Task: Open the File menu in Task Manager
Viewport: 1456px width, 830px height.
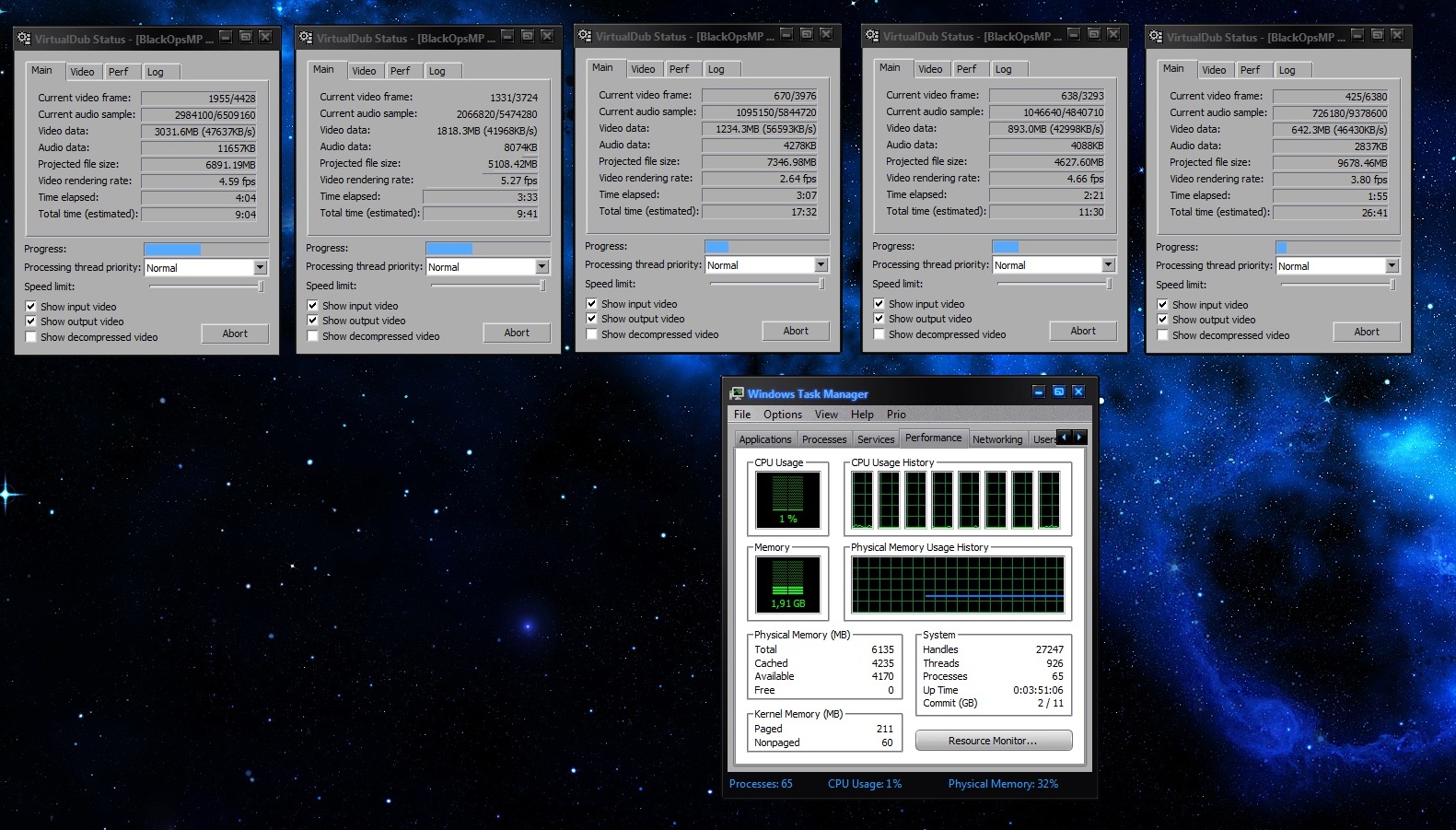Action: click(742, 415)
